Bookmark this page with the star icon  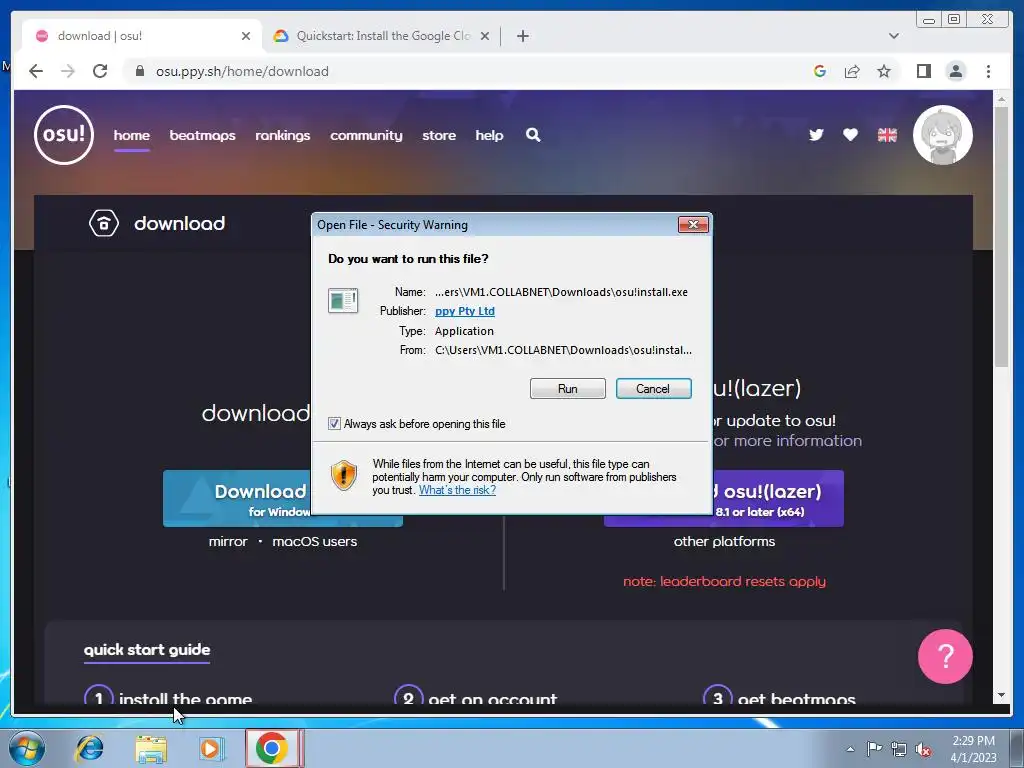[884, 71]
